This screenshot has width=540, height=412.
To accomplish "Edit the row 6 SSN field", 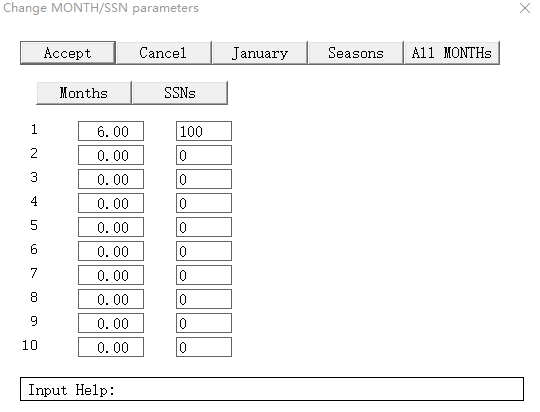I will click(204, 251).
